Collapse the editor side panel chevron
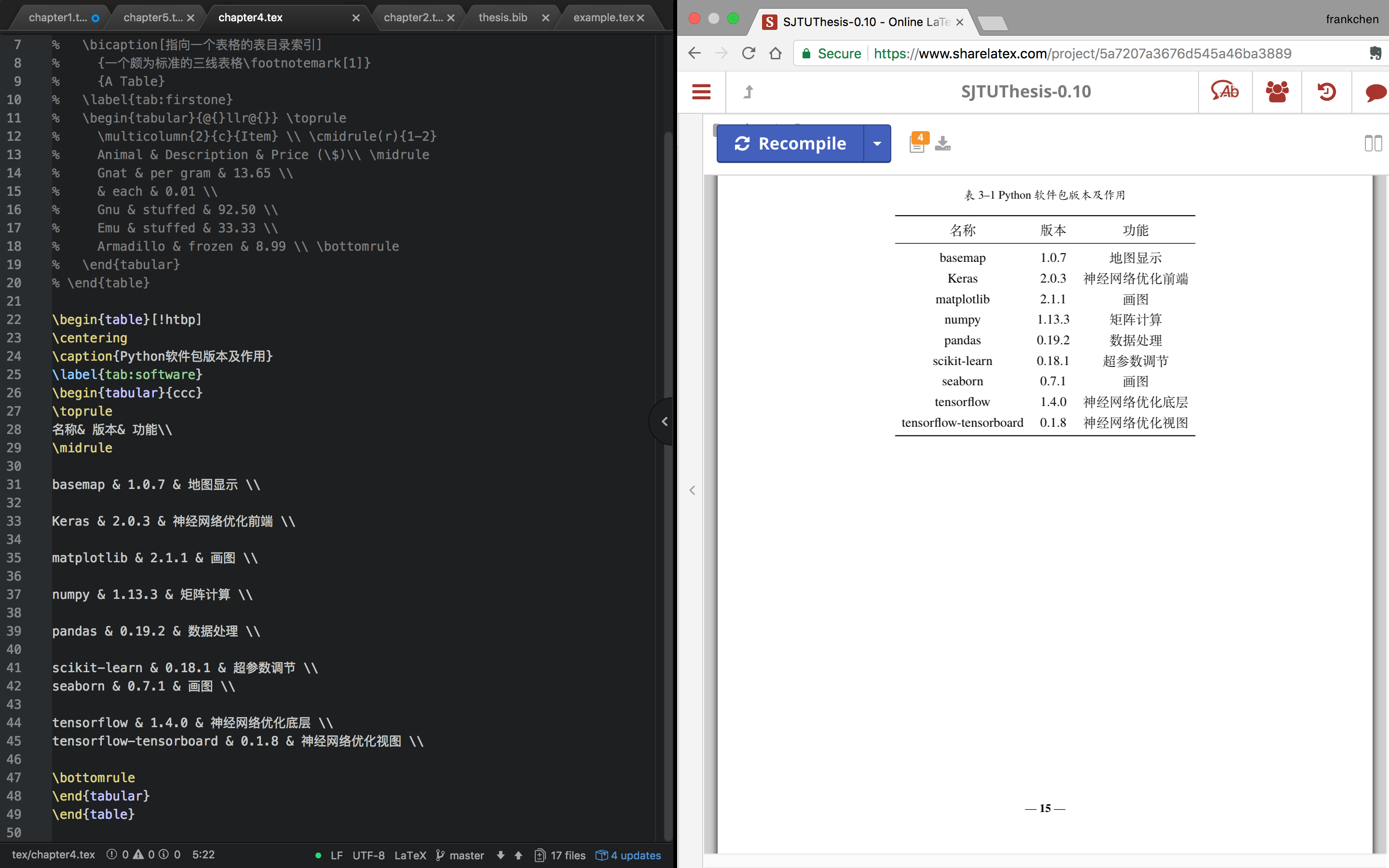Screen dimensions: 1389x868 pyautogui.click(x=664, y=421)
